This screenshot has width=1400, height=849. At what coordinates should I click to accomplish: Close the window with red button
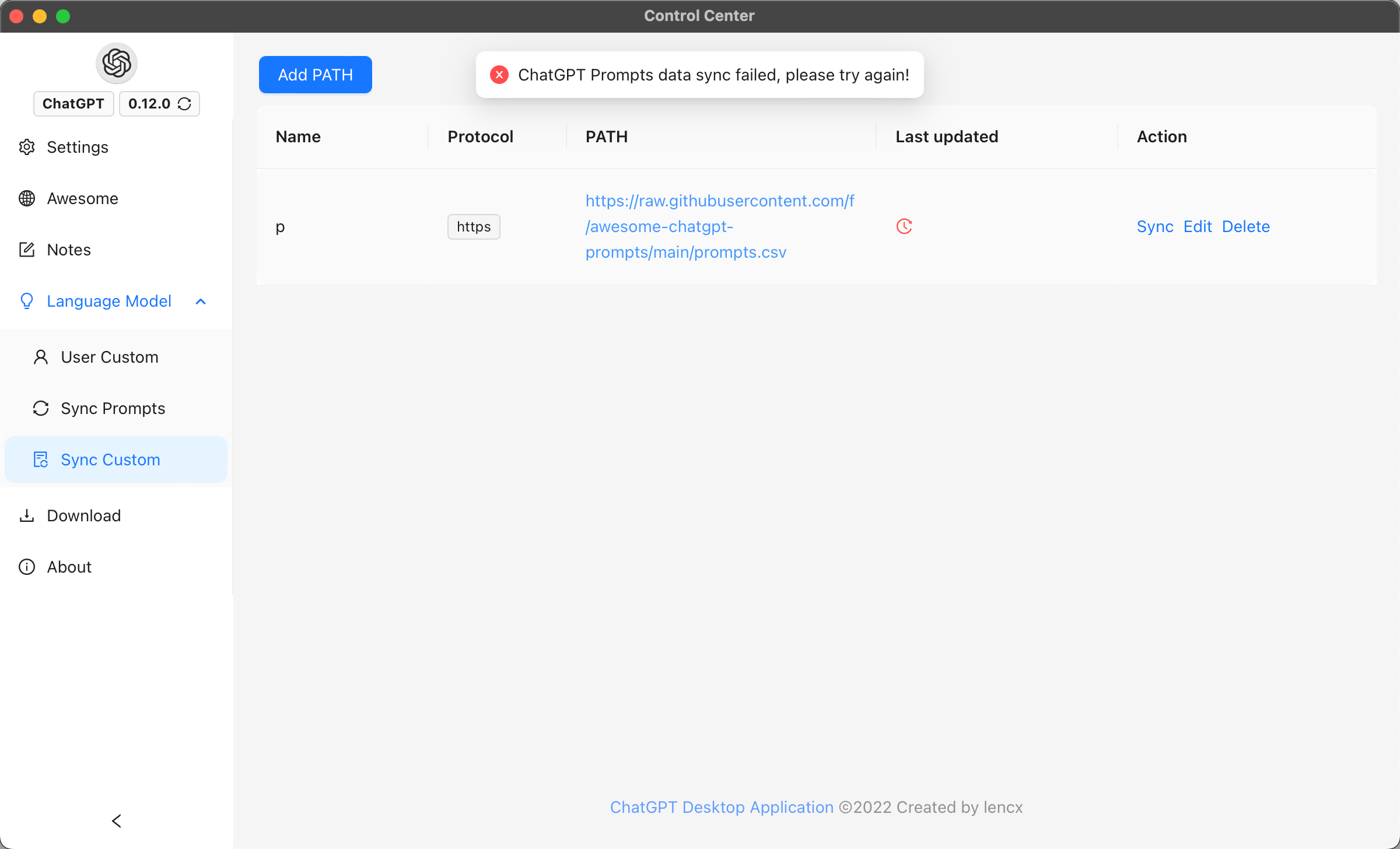tap(16, 16)
